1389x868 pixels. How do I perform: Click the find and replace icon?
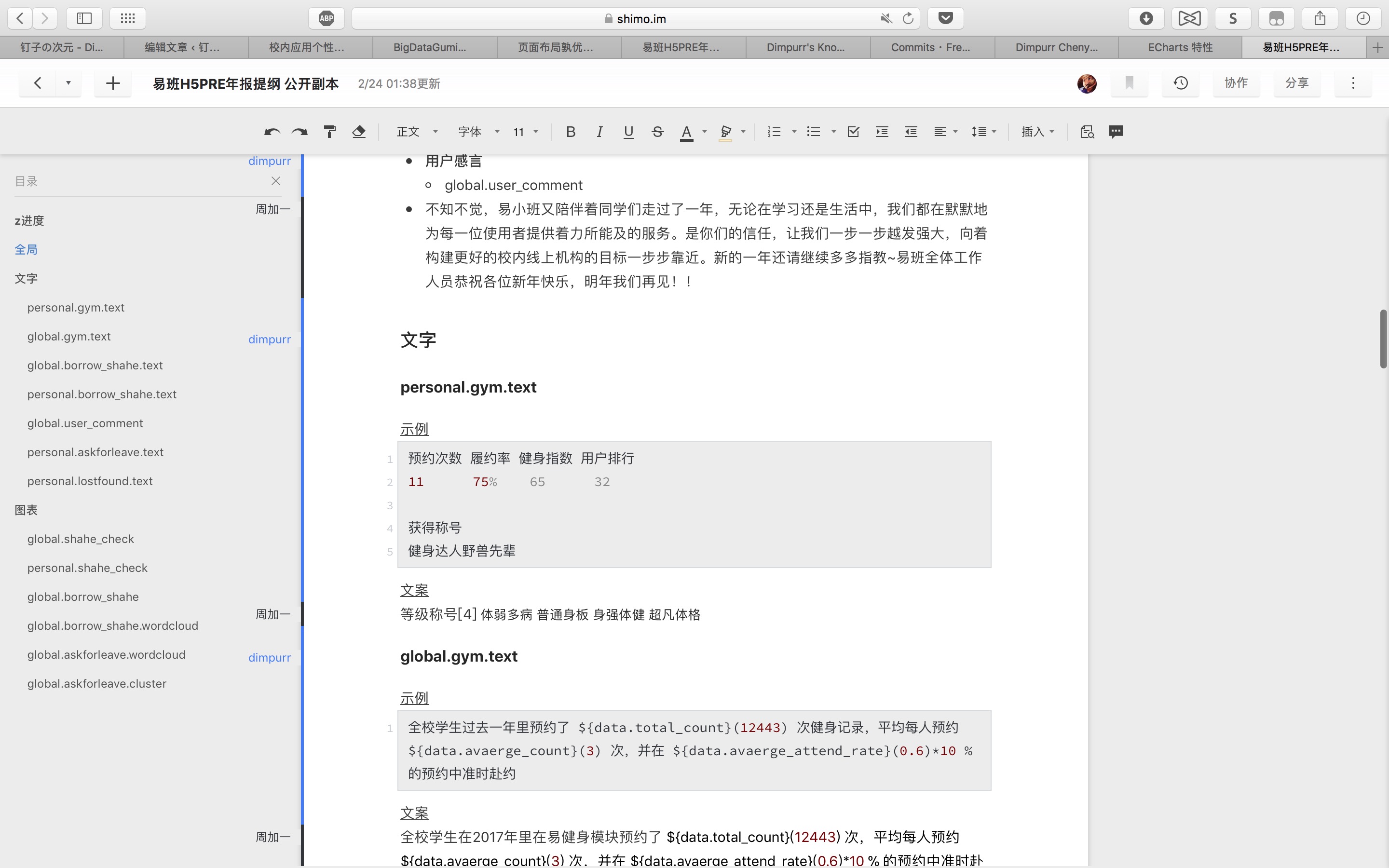(1087, 132)
